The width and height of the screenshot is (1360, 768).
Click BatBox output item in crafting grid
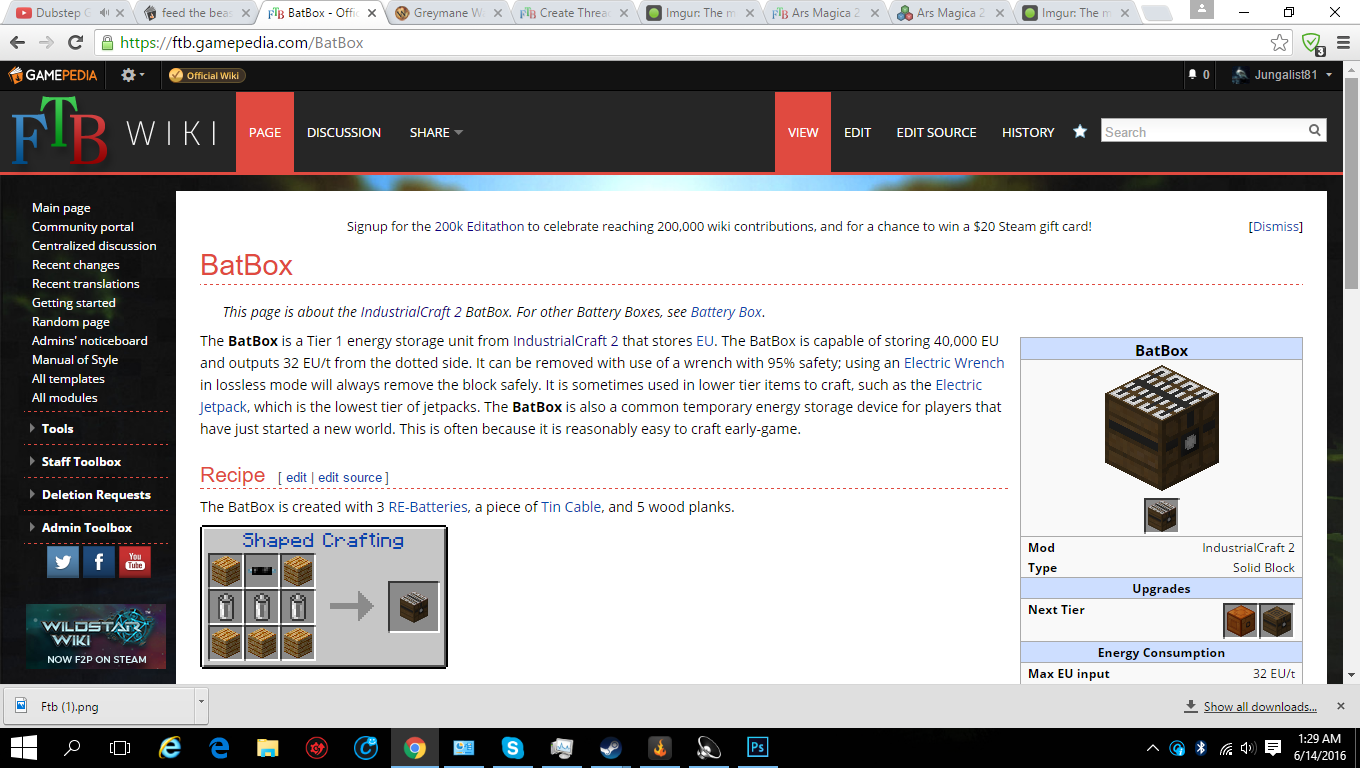coord(413,607)
